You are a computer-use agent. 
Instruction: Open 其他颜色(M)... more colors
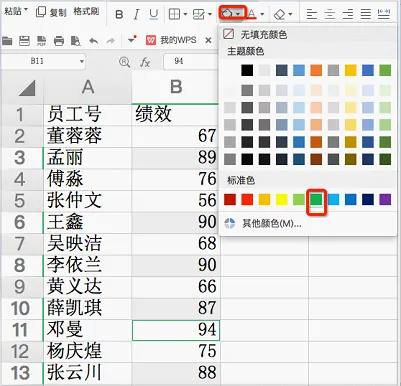(263, 223)
